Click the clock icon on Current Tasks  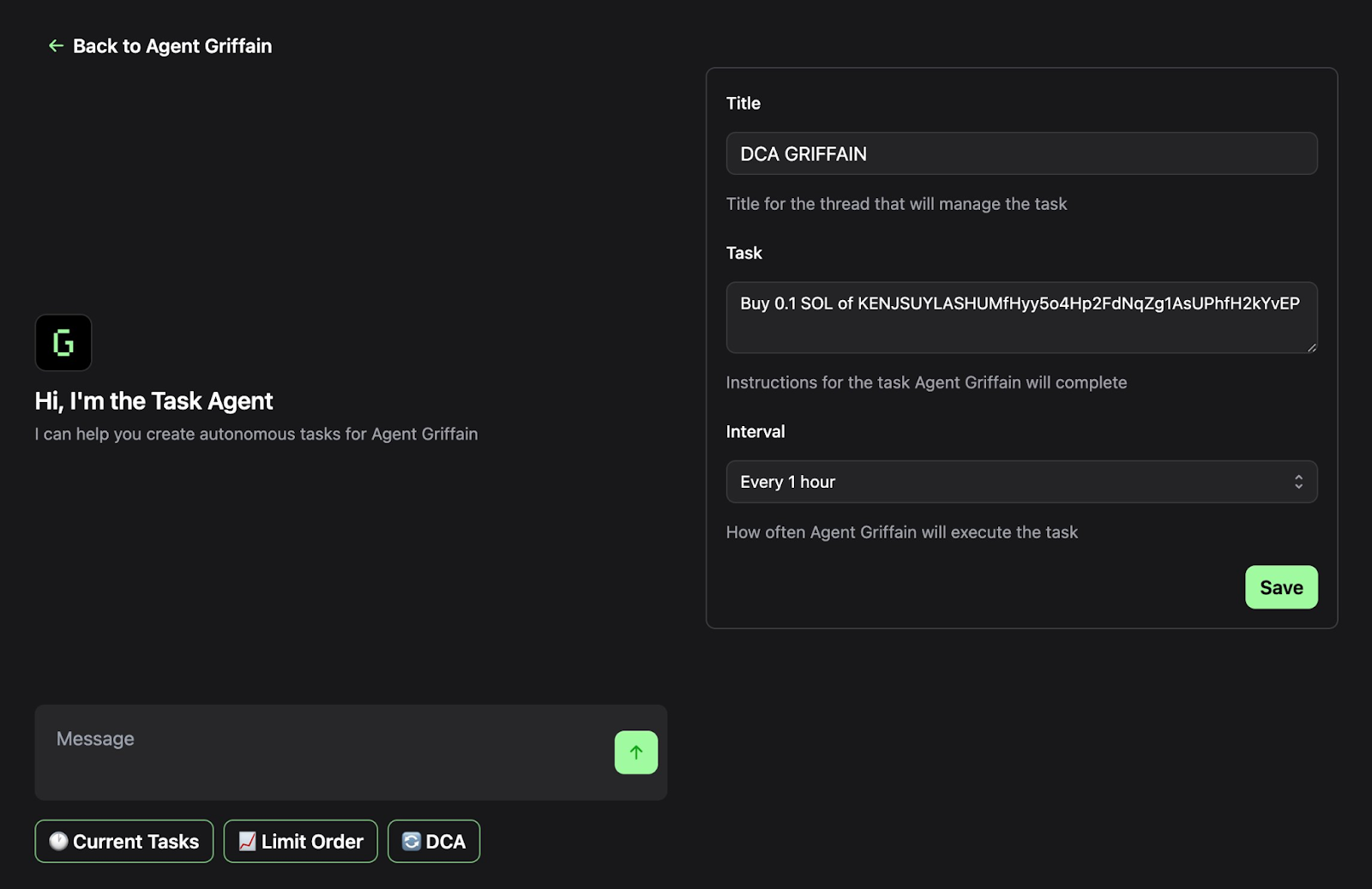58,841
